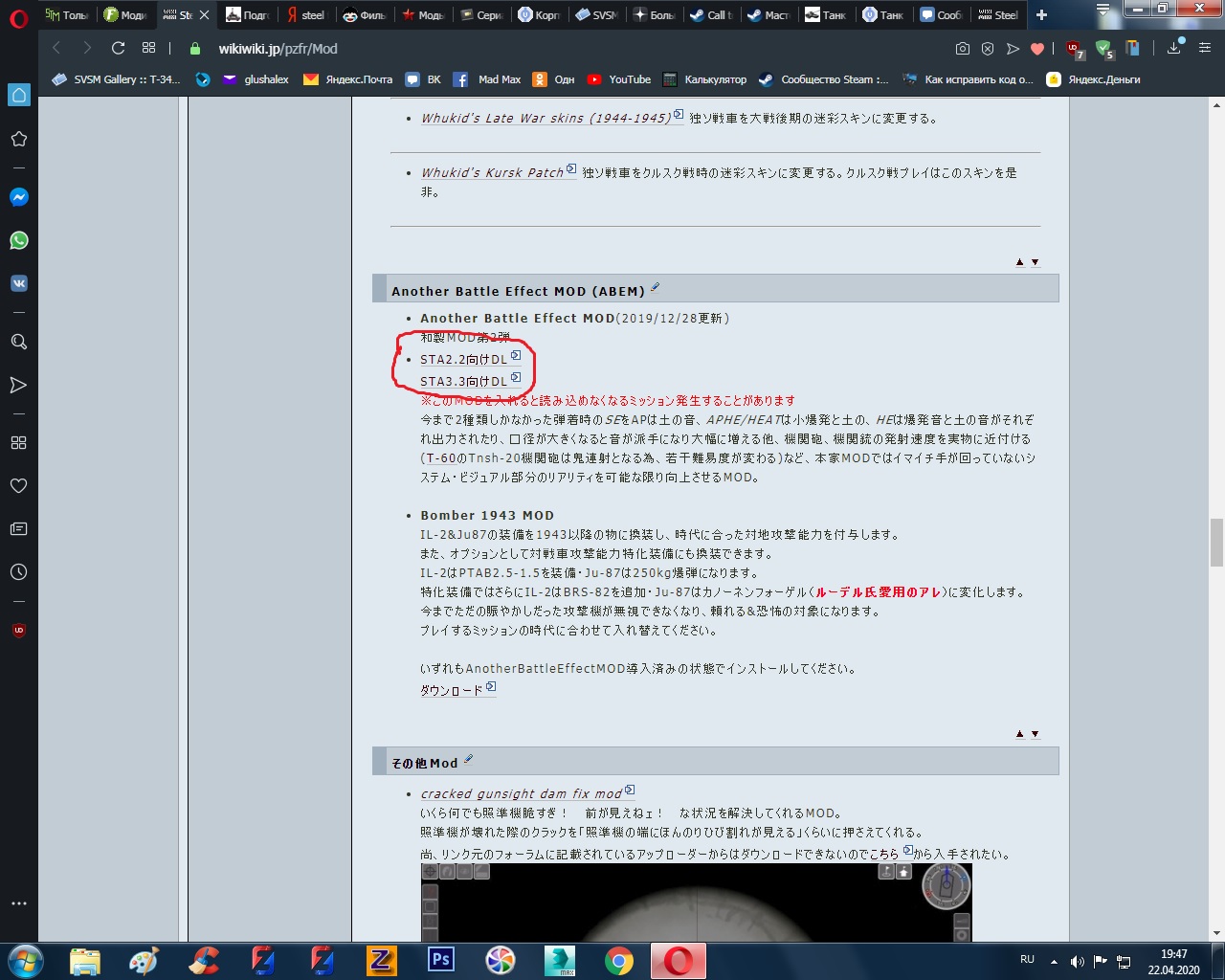Open ad blocker icon in address bar

[x=988, y=48]
